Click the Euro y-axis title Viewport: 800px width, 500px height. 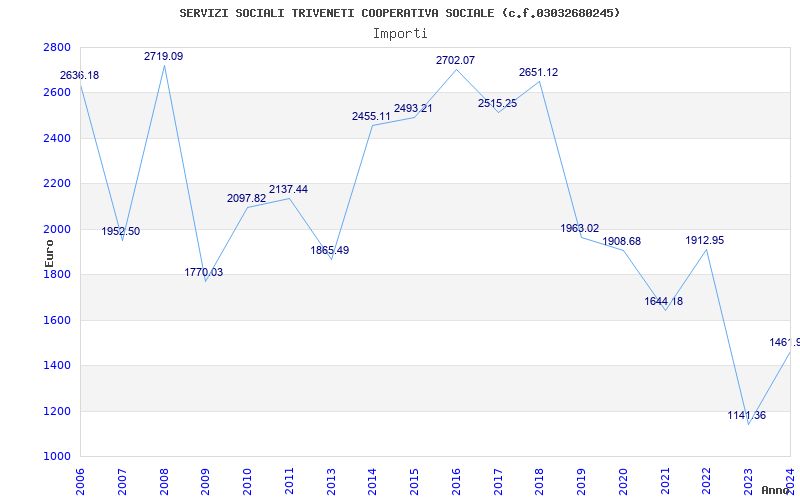(49, 253)
